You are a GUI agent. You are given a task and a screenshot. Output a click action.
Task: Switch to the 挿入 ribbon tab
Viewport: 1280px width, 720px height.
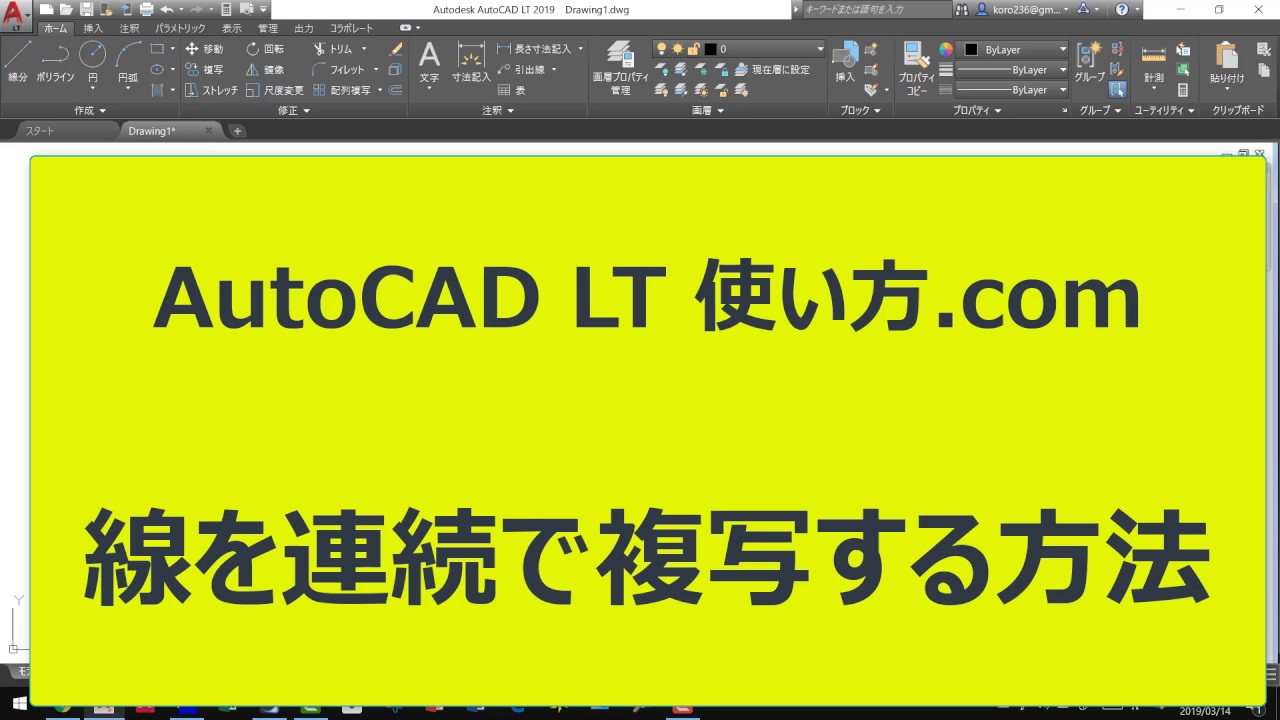click(x=93, y=28)
